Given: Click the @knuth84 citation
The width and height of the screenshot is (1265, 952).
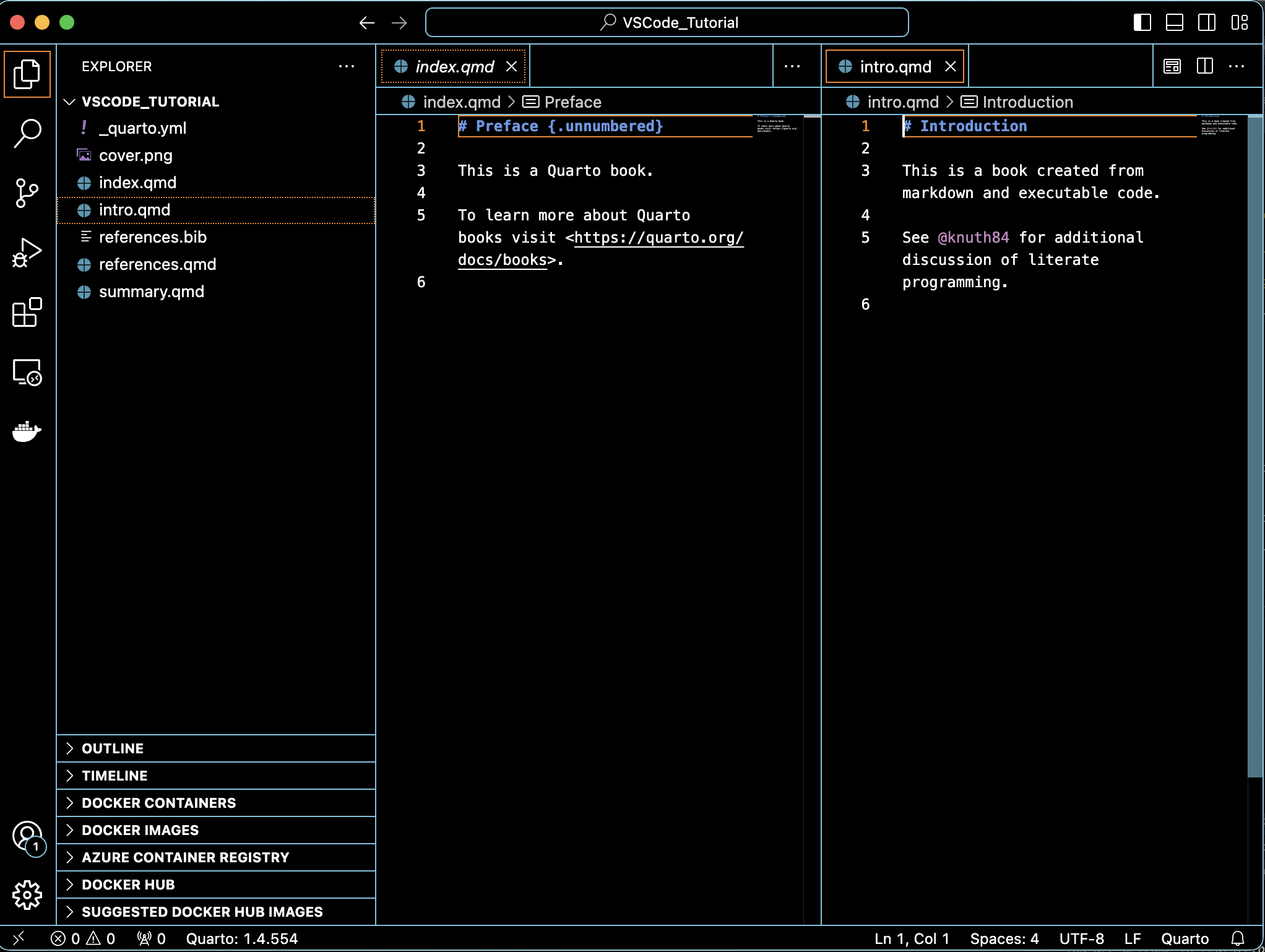Looking at the screenshot, I should click(974, 238).
